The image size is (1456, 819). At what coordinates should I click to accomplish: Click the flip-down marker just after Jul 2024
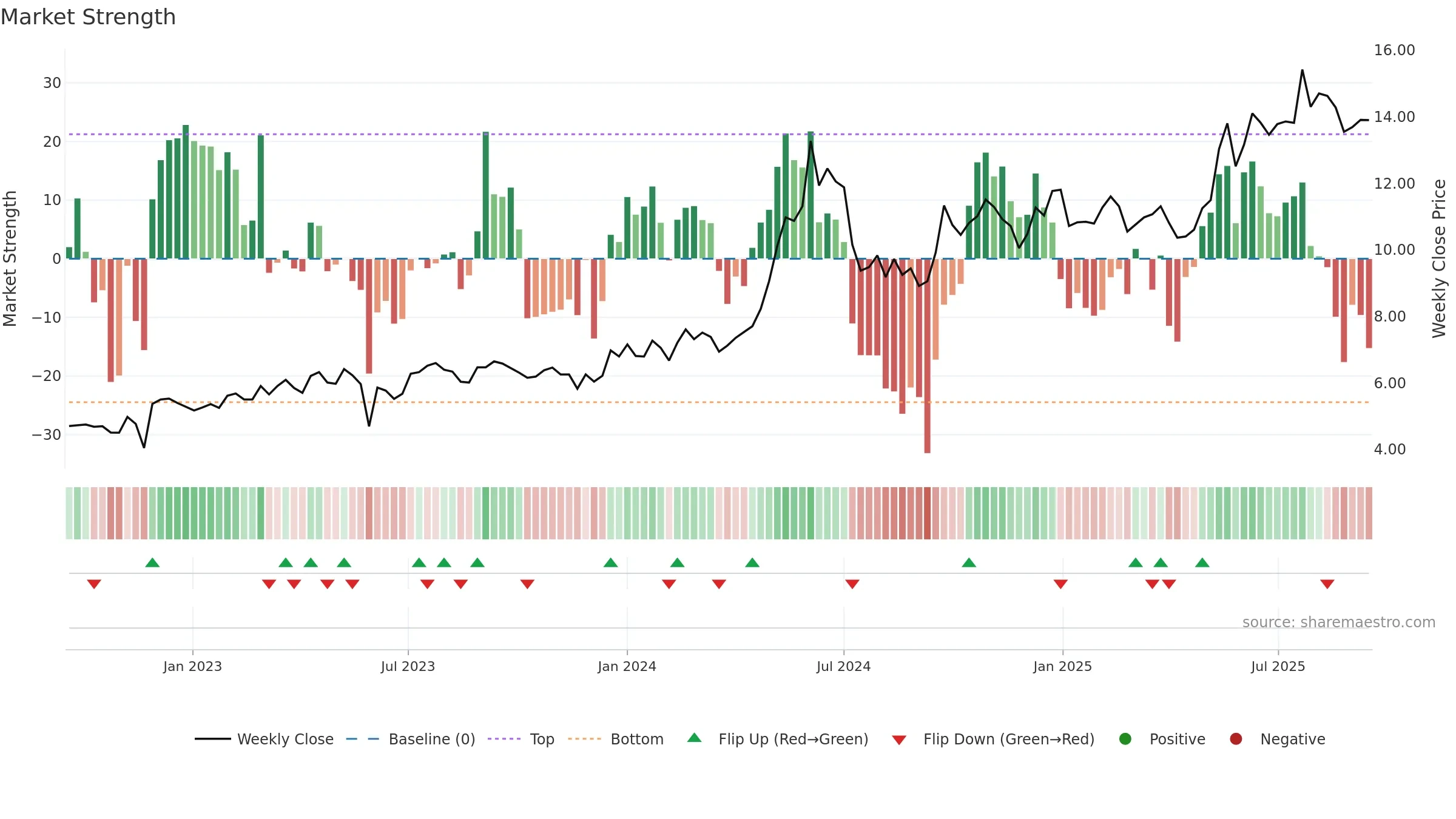tap(852, 584)
